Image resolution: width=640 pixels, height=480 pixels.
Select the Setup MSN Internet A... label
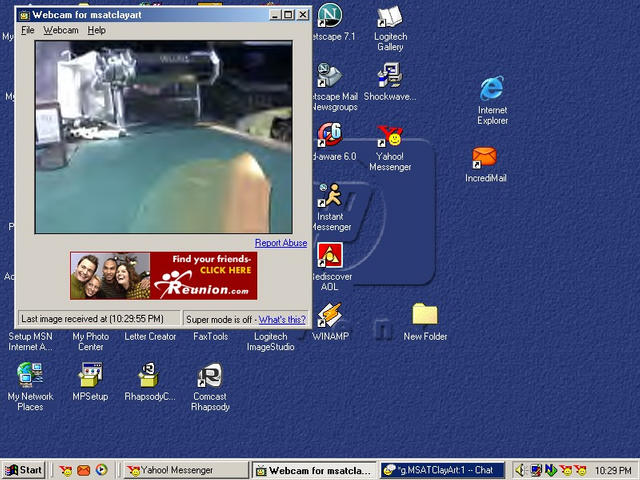pyautogui.click(x=30, y=342)
